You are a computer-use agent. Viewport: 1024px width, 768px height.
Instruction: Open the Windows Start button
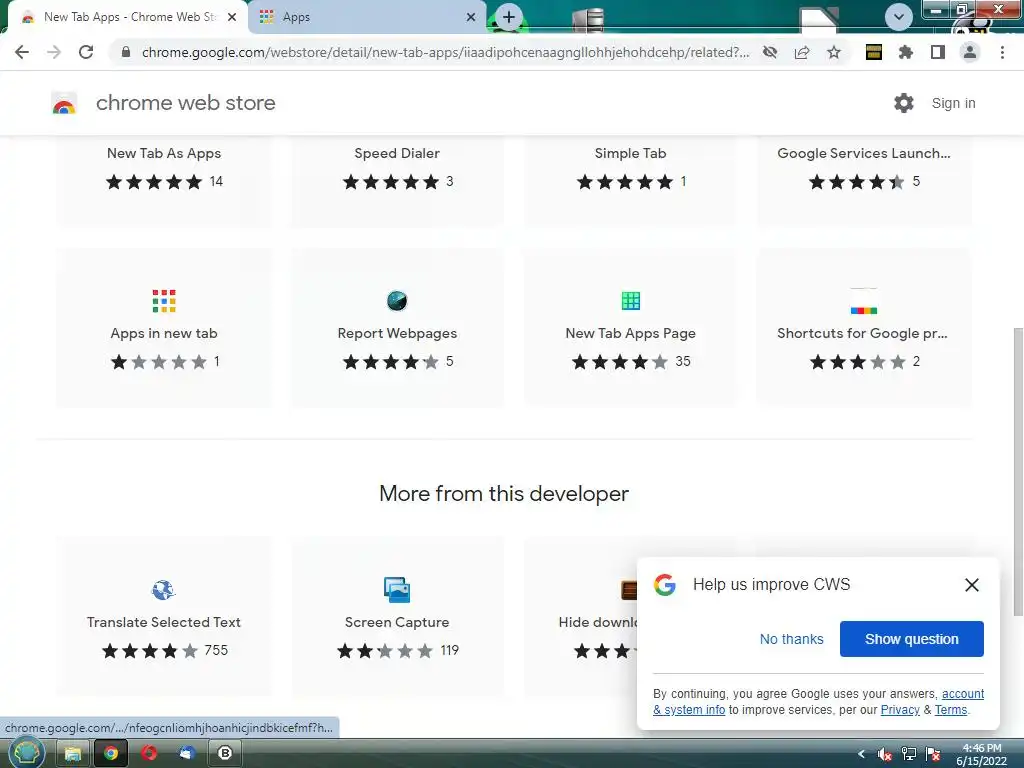pos(26,753)
